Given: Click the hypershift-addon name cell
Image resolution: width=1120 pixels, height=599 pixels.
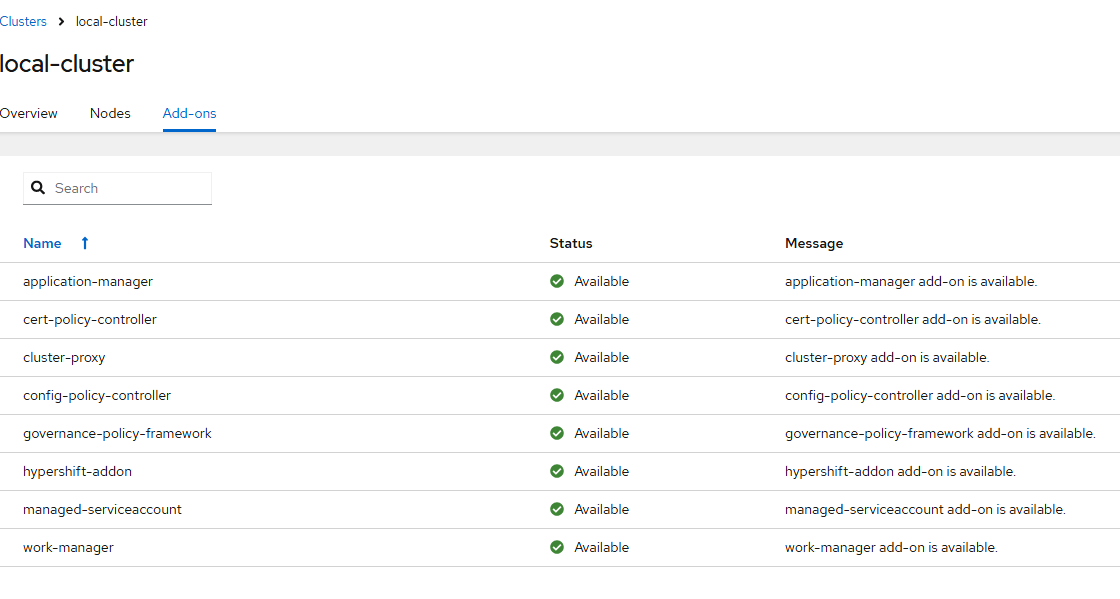Looking at the screenshot, I should click(x=77, y=471).
